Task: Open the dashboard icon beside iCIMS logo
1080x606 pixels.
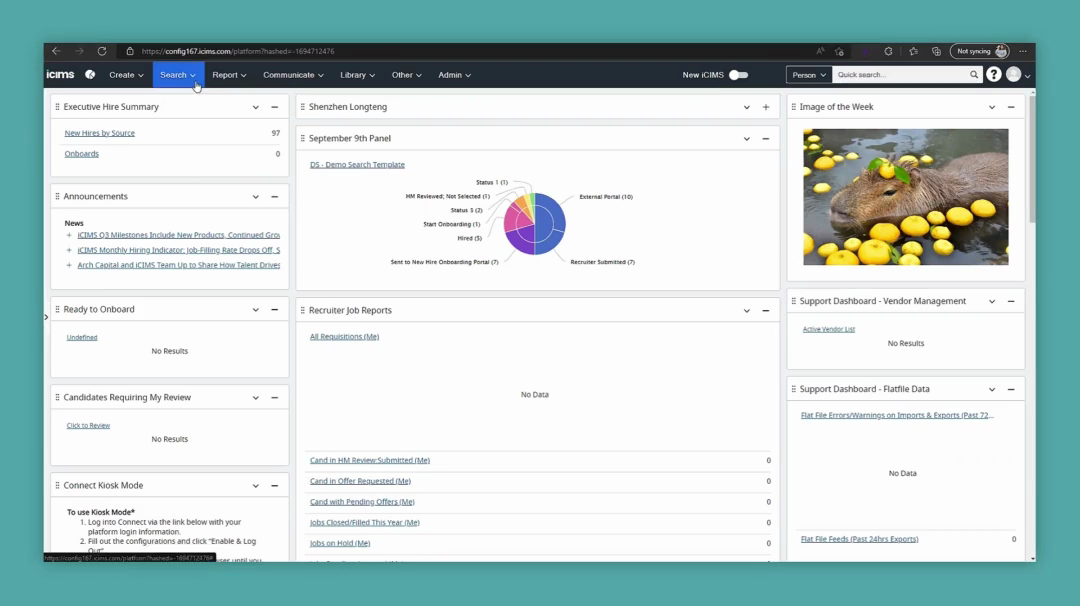Action: click(90, 74)
